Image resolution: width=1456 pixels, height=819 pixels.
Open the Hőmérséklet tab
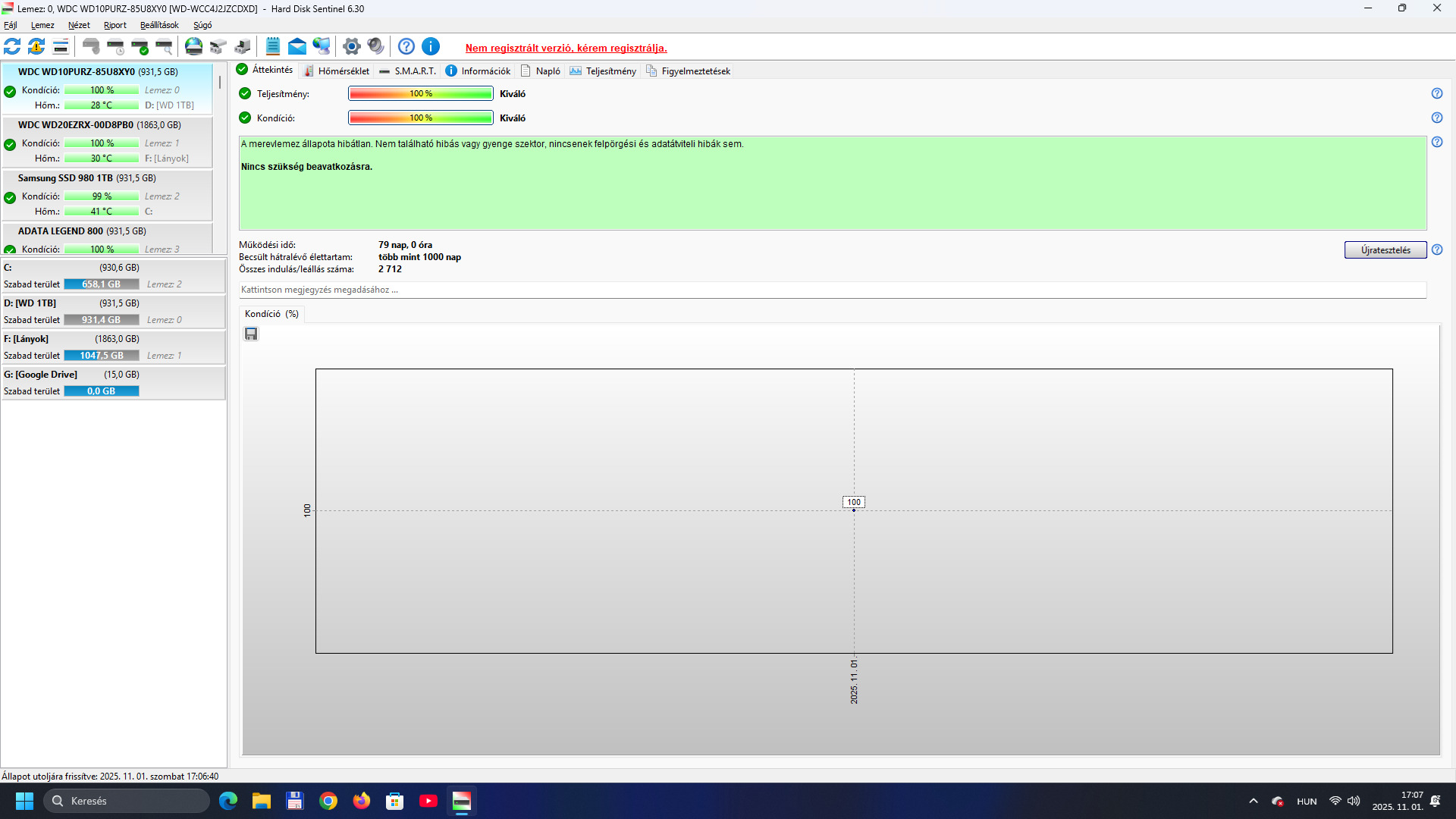[337, 71]
